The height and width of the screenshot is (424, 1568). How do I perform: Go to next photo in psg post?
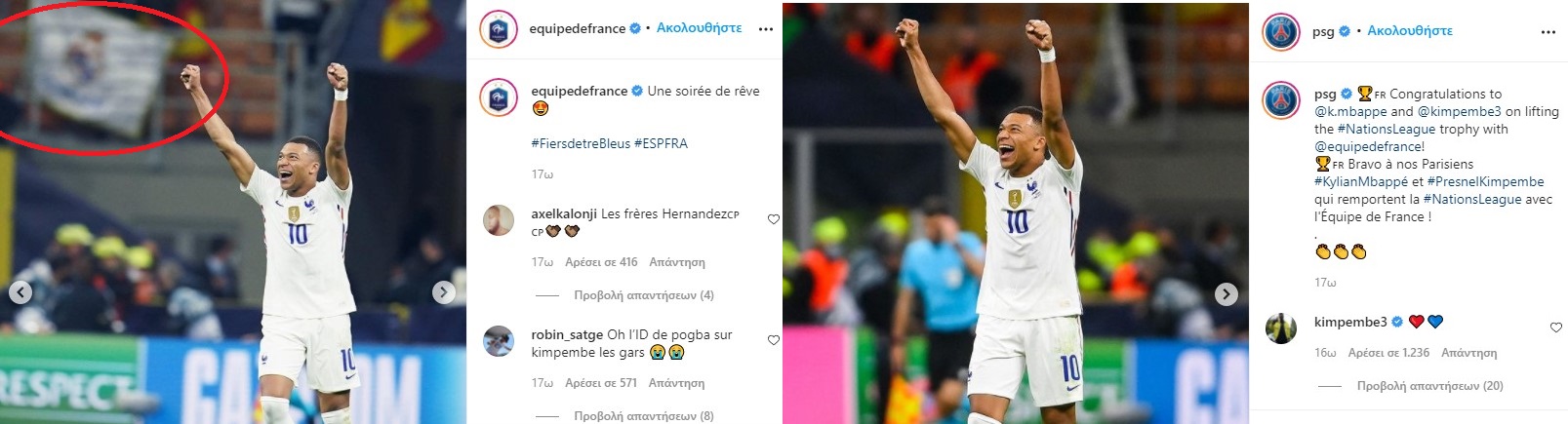click(x=1226, y=294)
